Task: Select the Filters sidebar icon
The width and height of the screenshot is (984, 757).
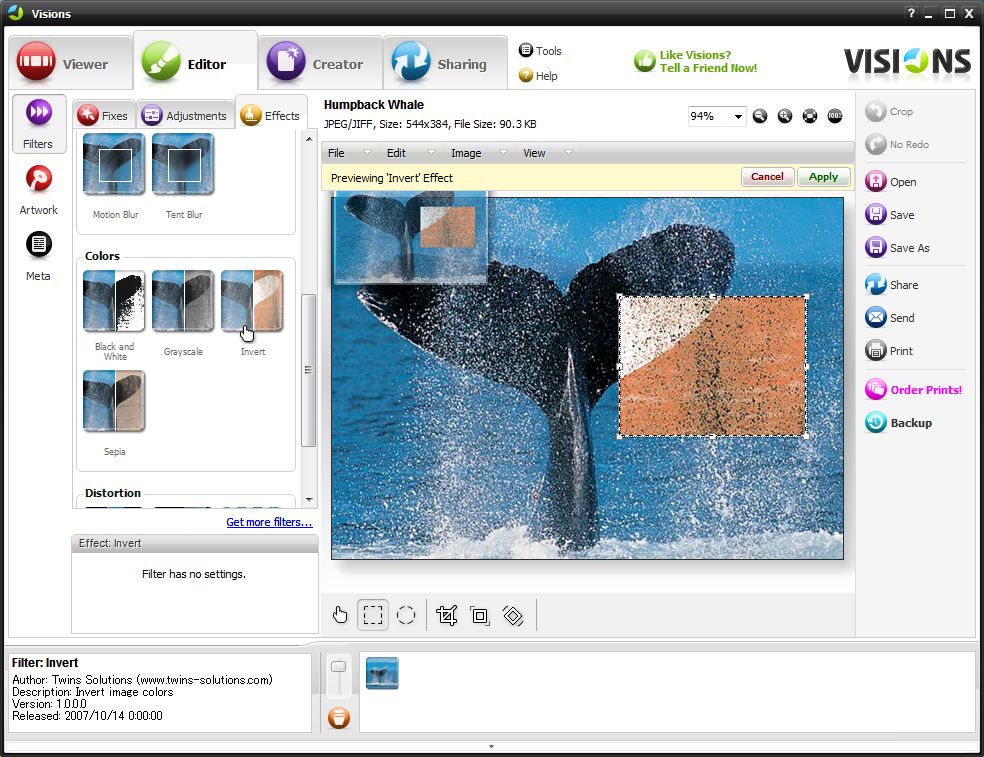Action: pyautogui.click(x=39, y=124)
